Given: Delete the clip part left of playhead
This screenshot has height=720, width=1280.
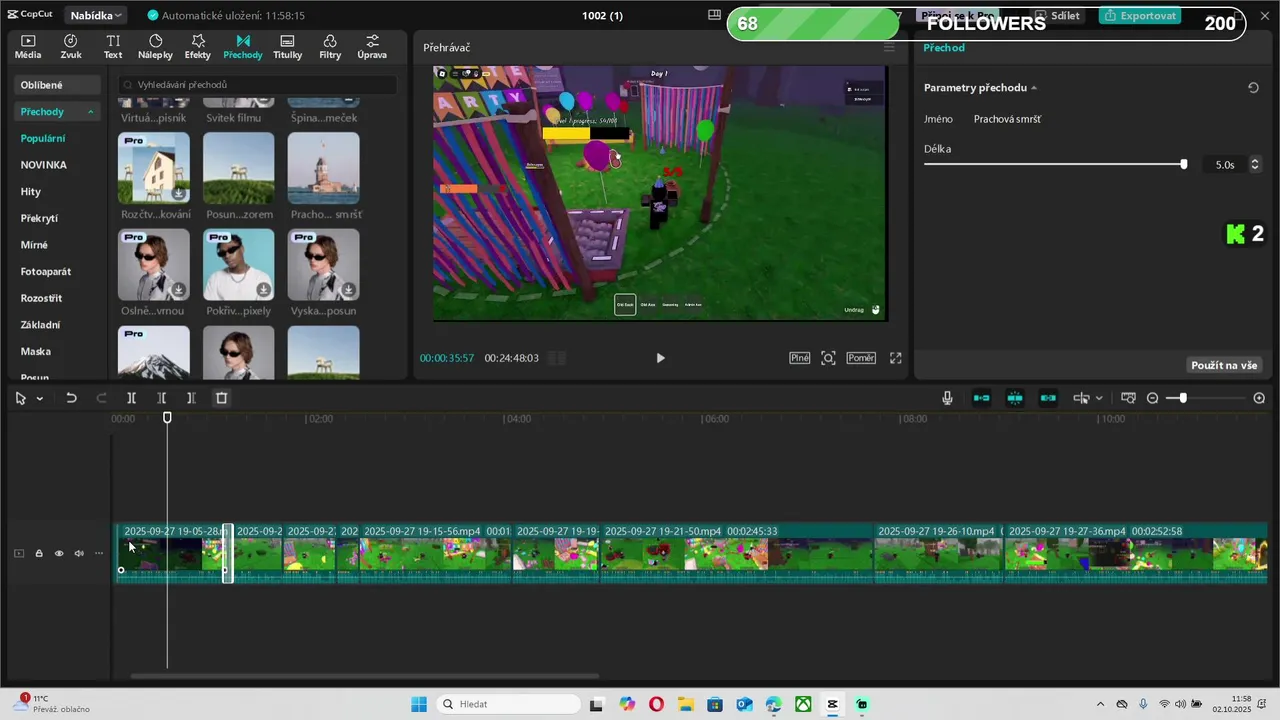Looking at the screenshot, I should coord(161,398).
